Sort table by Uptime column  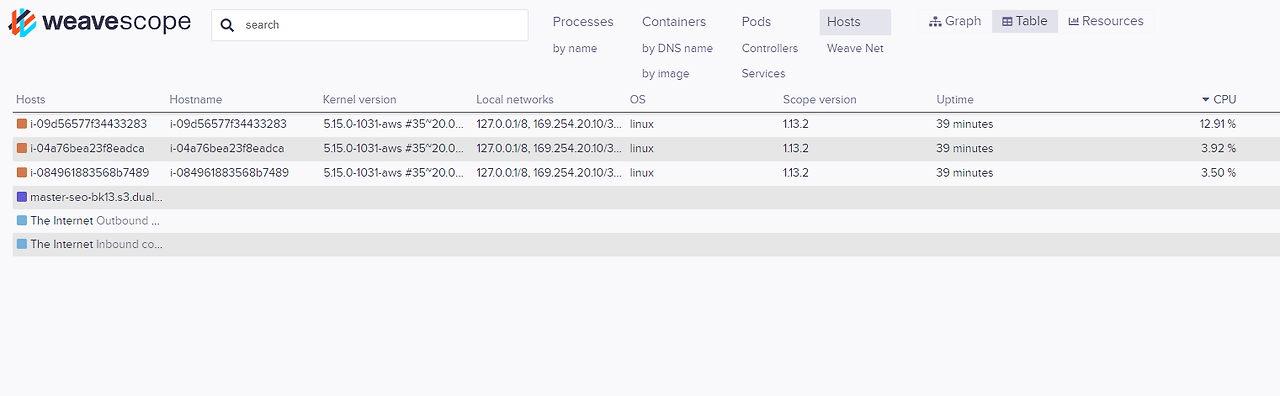[955, 100]
